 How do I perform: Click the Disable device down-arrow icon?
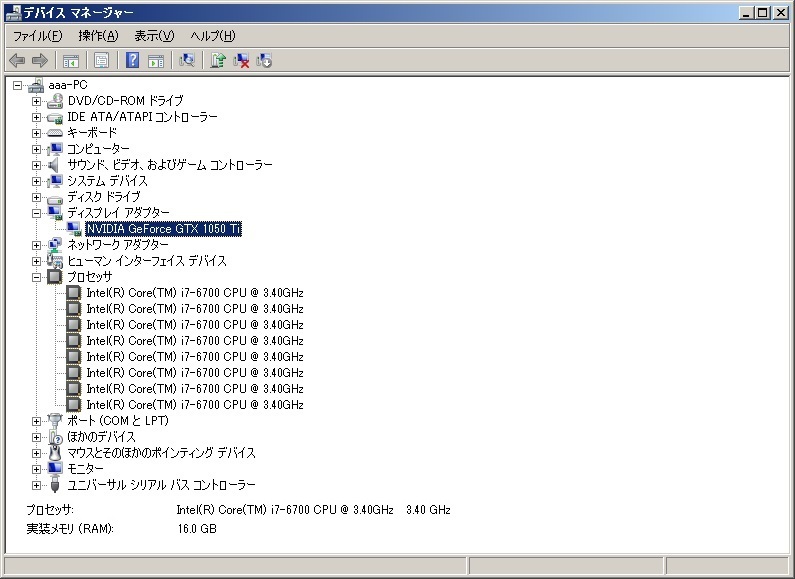coord(264,60)
